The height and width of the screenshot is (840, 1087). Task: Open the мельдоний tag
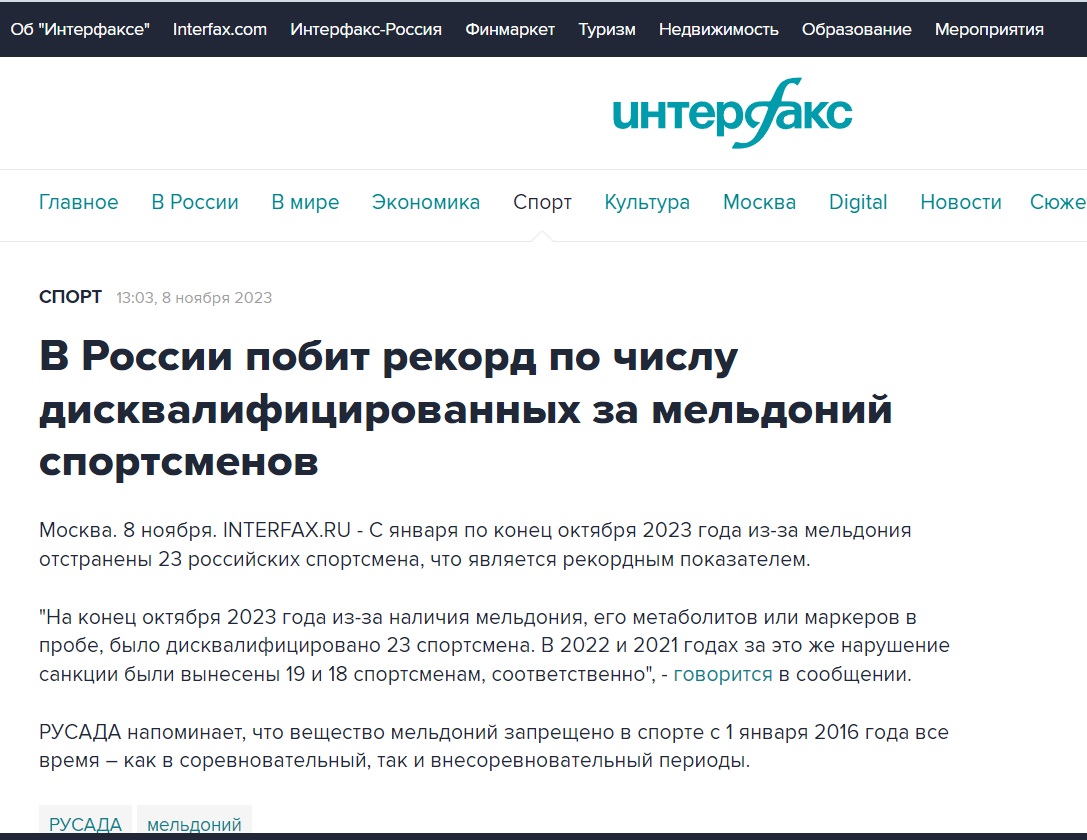pyautogui.click(x=194, y=823)
